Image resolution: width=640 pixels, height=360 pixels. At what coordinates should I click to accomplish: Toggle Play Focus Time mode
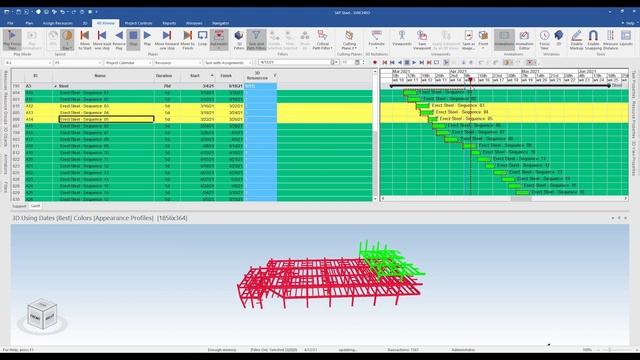point(12,40)
